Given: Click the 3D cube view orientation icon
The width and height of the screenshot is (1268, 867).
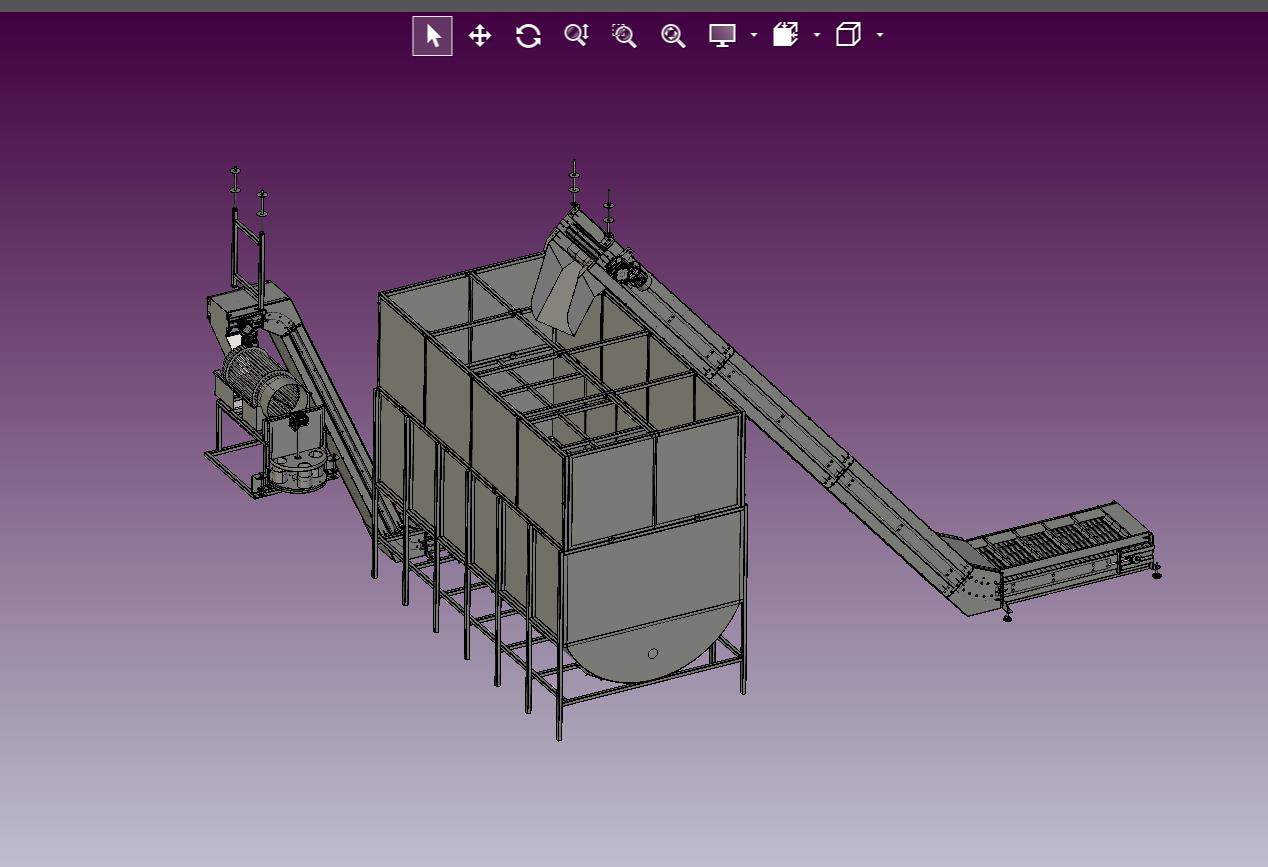Looking at the screenshot, I should click(x=848, y=35).
